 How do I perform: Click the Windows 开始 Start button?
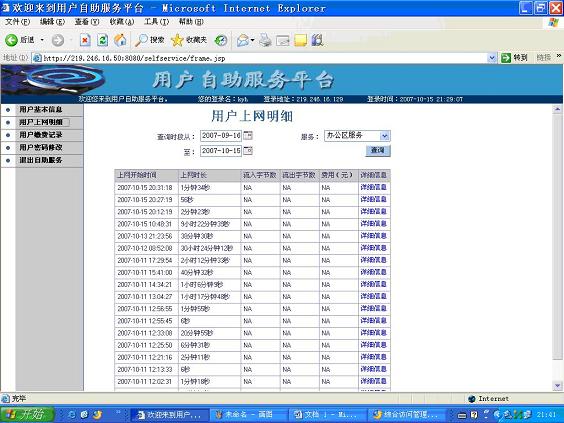coord(27,414)
